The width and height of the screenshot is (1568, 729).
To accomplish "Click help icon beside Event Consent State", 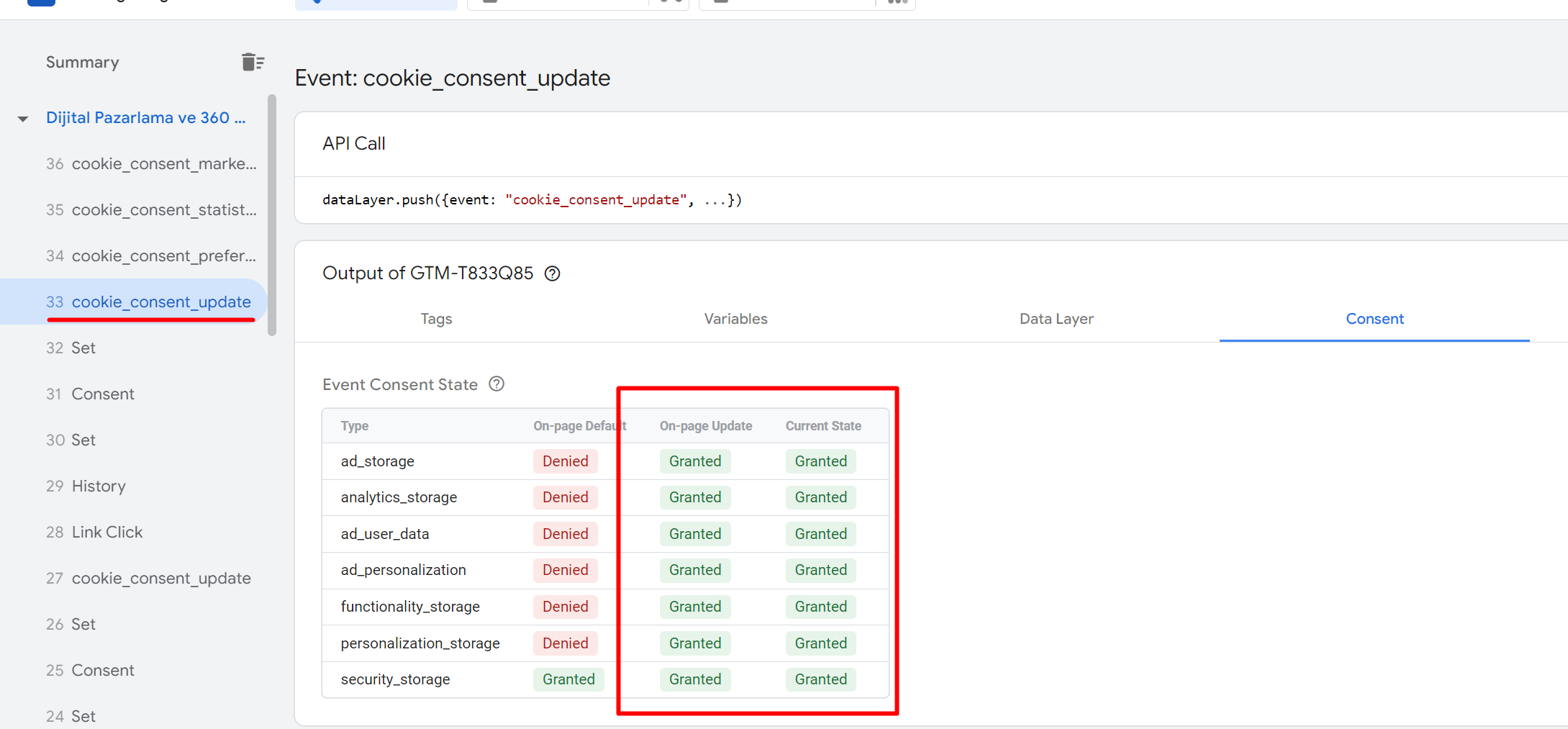I will [497, 384].
